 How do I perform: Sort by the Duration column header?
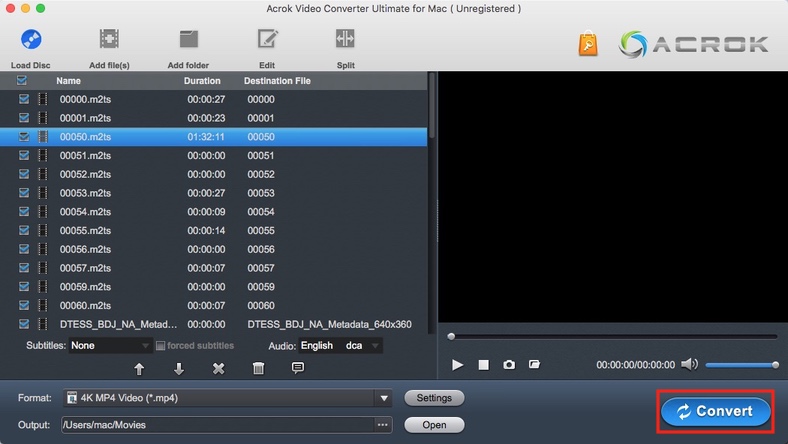click(202, 81)
